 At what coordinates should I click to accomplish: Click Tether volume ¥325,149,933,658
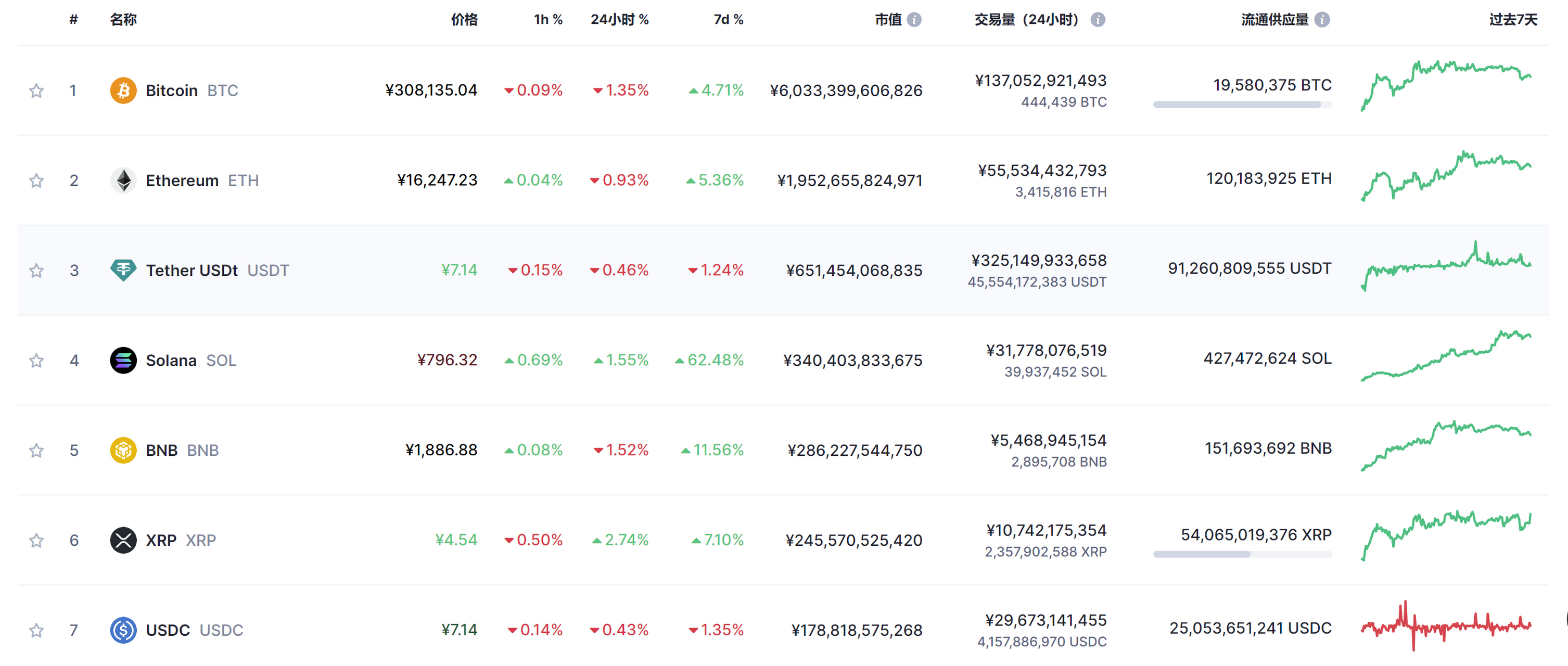pyautogui.click(x=1038, y=261)
